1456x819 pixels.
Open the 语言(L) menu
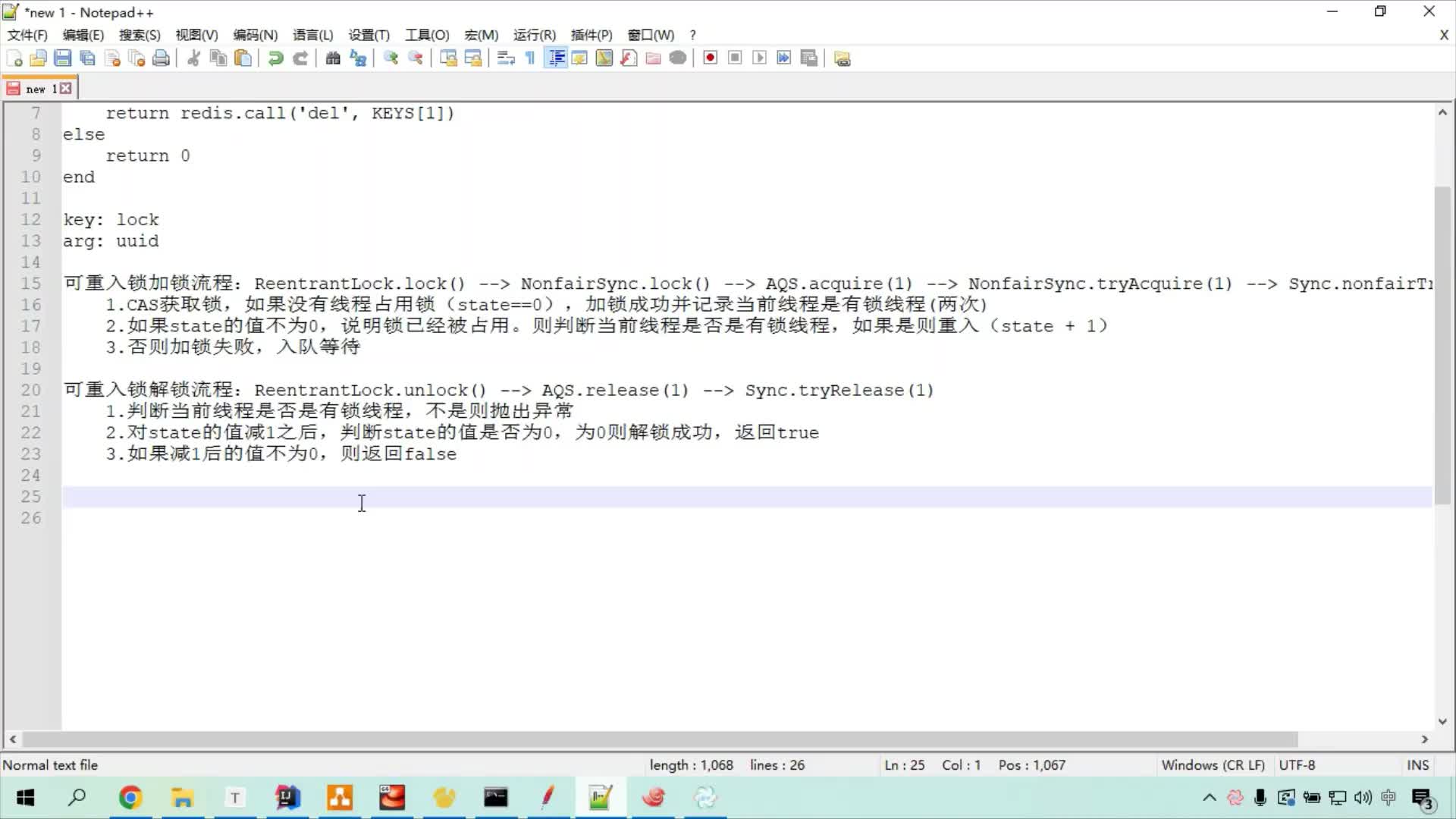pos(313,35)
